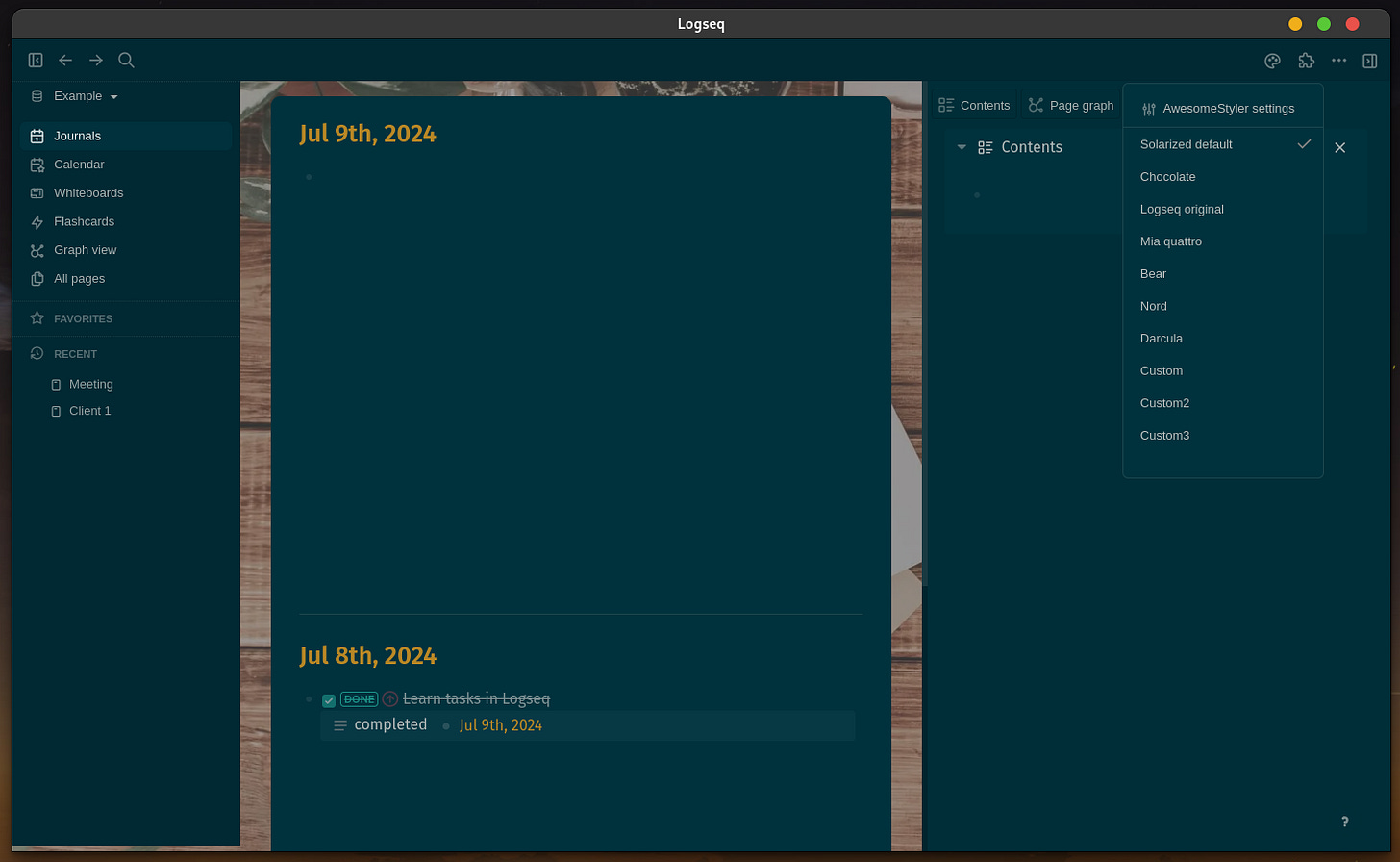Select the Logseq original theme

[1223, 209]
